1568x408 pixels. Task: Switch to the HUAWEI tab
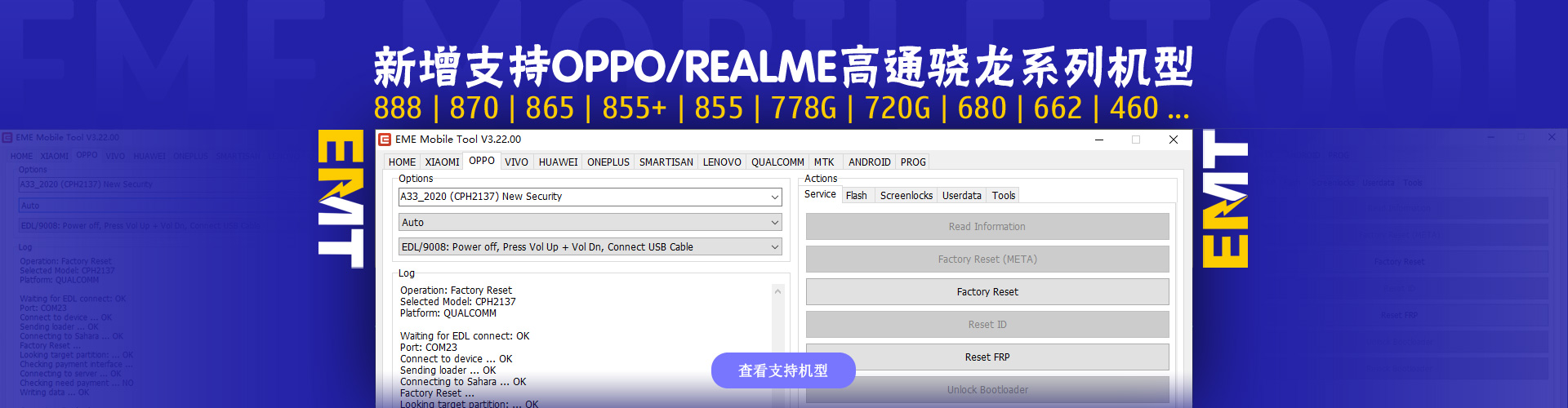[558, 162]
